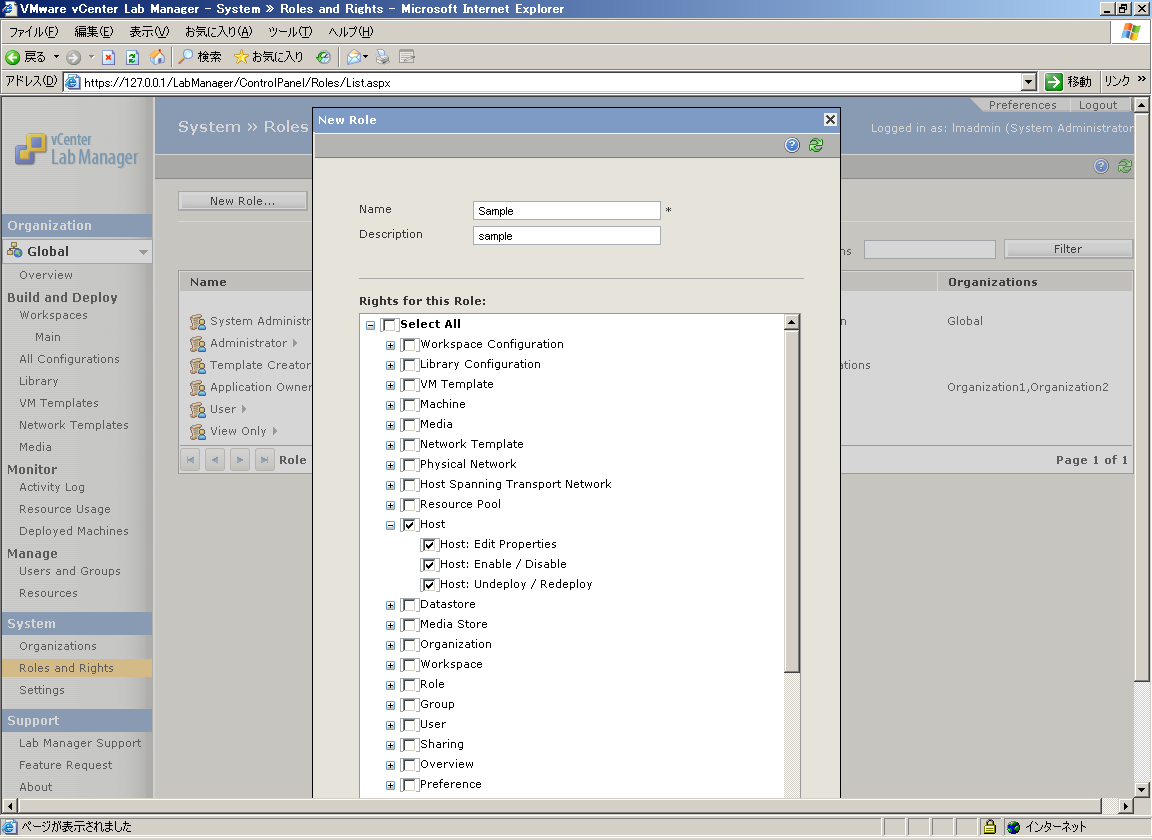This screenshot has height=840, width=1152.
Task: Click the IE Forward arrow button
Action: (73, 57)
